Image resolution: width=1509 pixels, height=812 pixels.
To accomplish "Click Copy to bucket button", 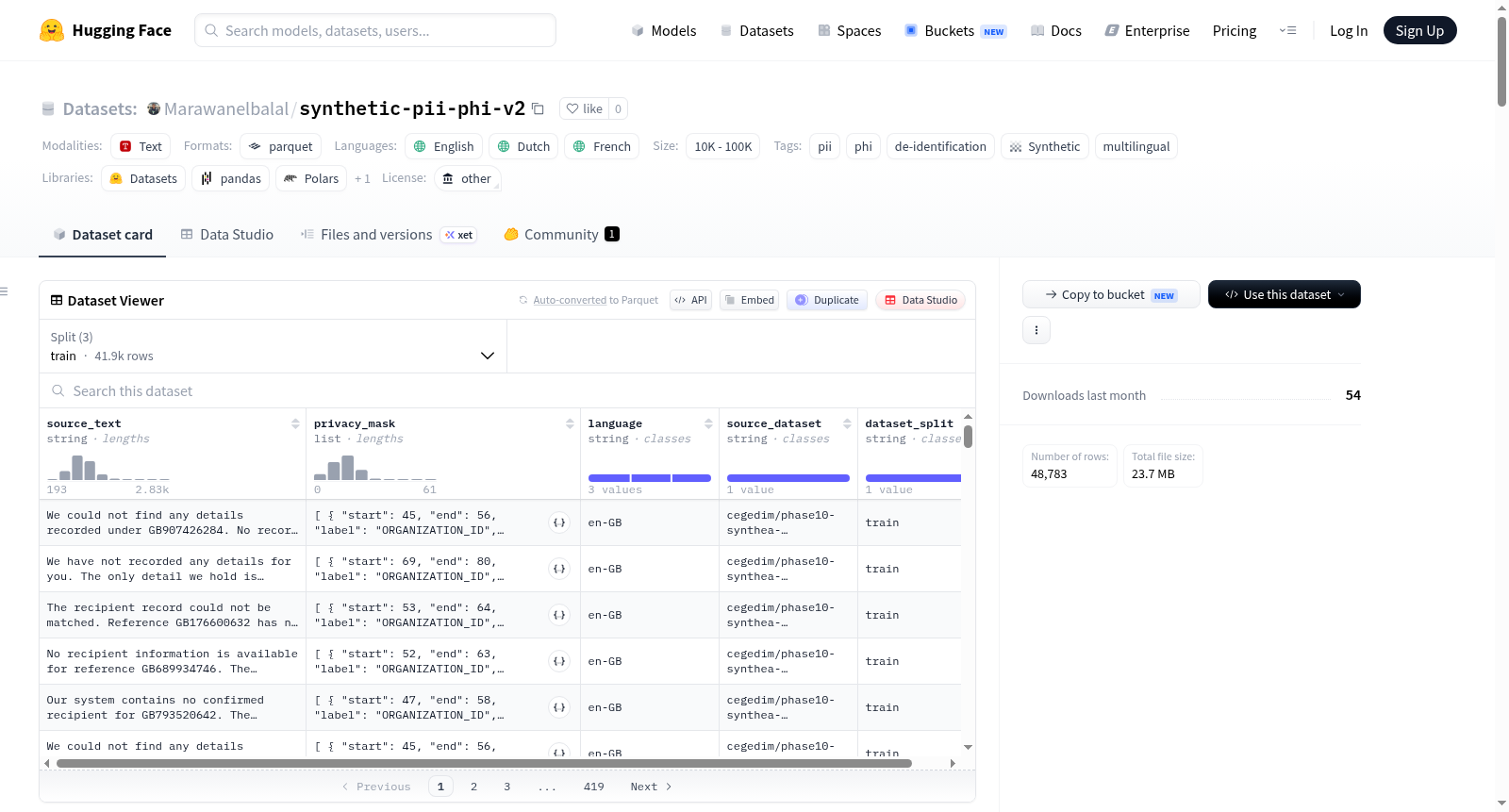I will coord(1111,294).
